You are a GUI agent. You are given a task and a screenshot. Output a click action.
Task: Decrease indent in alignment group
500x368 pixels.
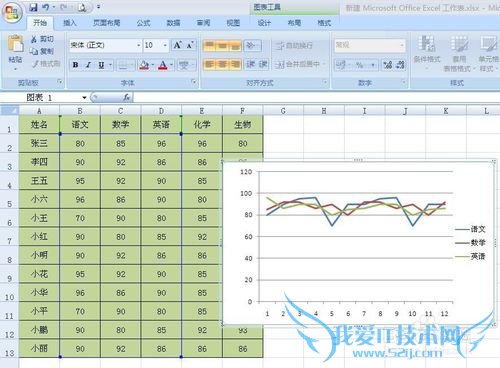pyautogui.click(x=250, y=64)
